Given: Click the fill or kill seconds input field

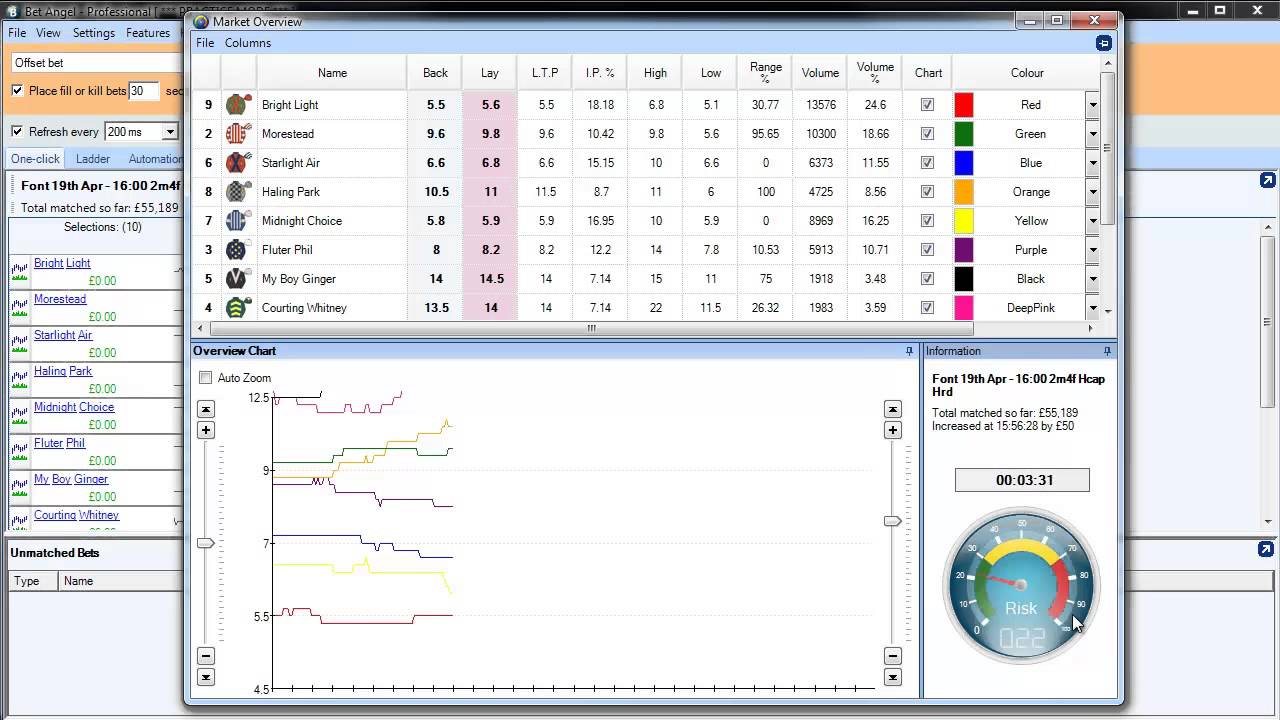Looking at the screenshot, I should (144, 91).
